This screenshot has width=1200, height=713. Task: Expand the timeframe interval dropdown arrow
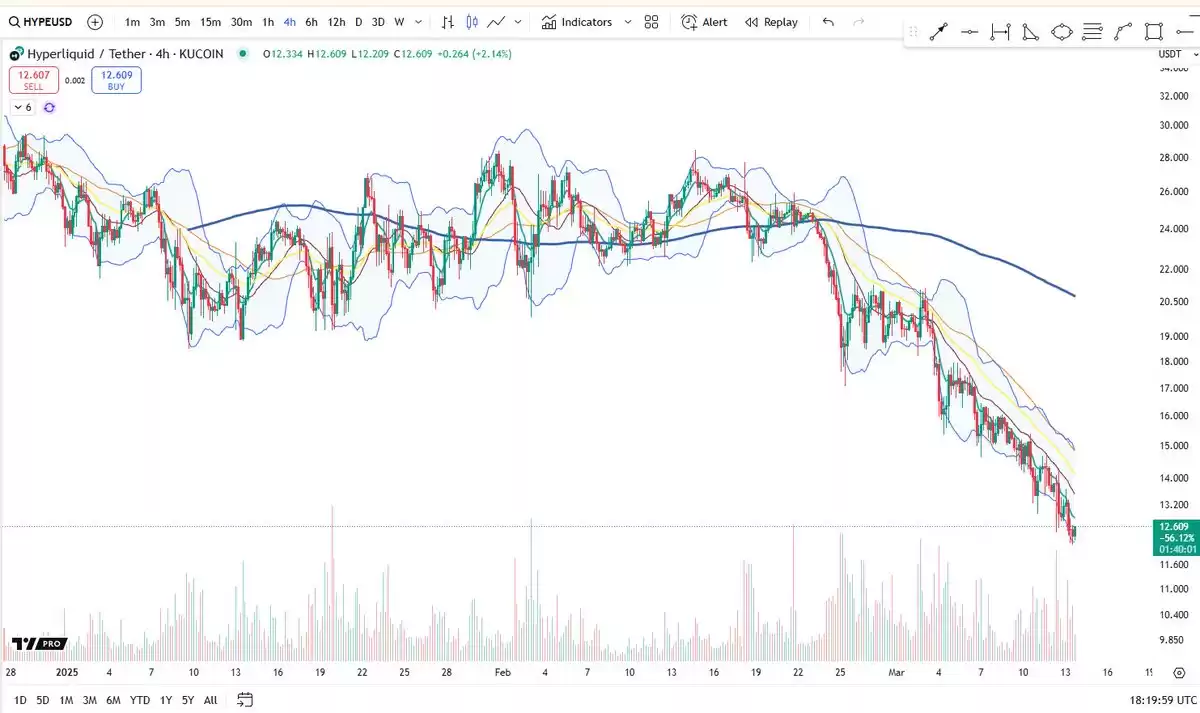click(418, 21)
